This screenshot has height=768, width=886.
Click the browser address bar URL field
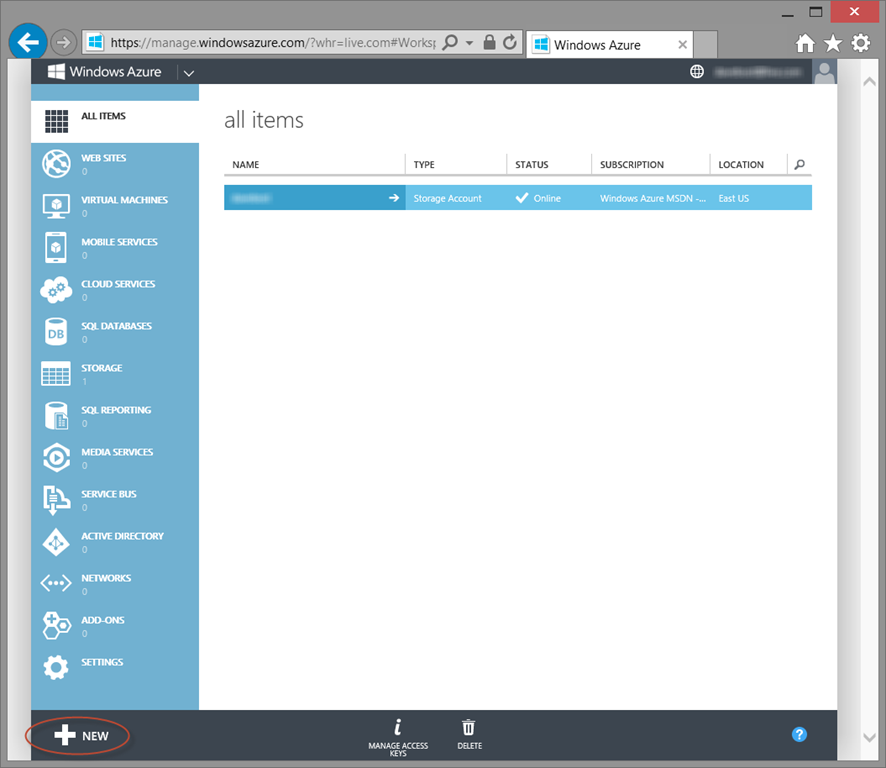273,43
